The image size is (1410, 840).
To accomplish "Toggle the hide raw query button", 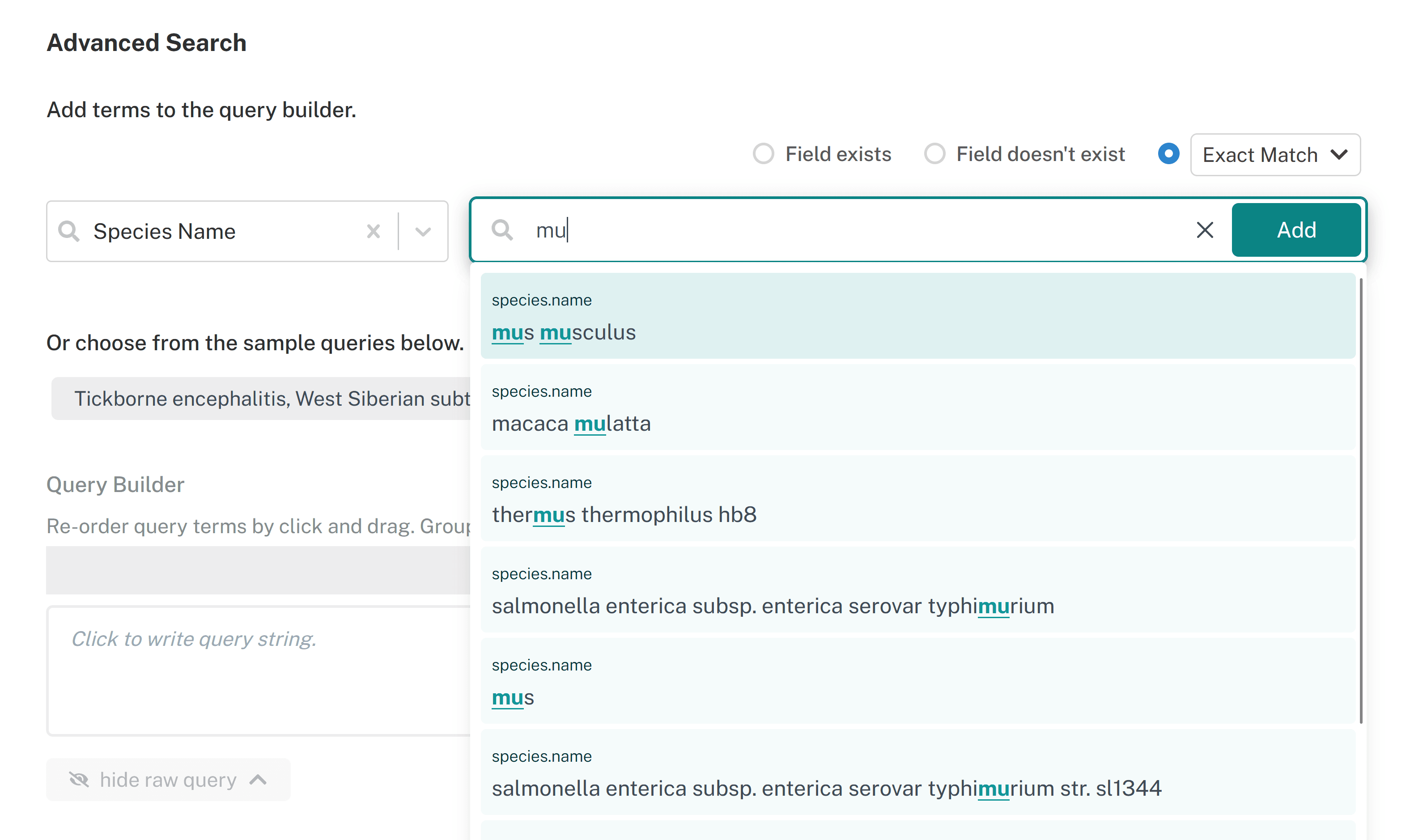I will click(168, 780).
